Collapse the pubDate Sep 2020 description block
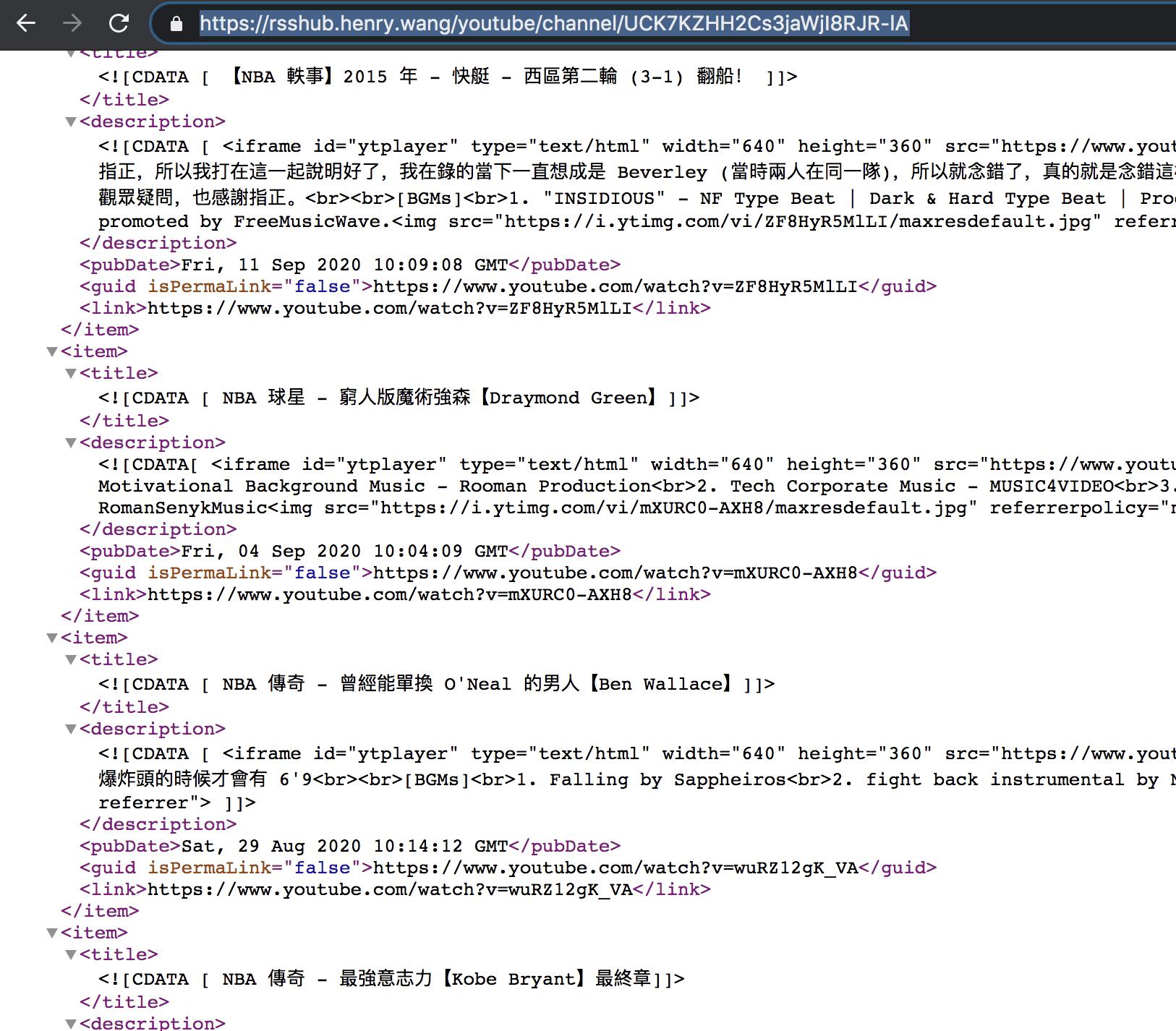 (70, 442)
